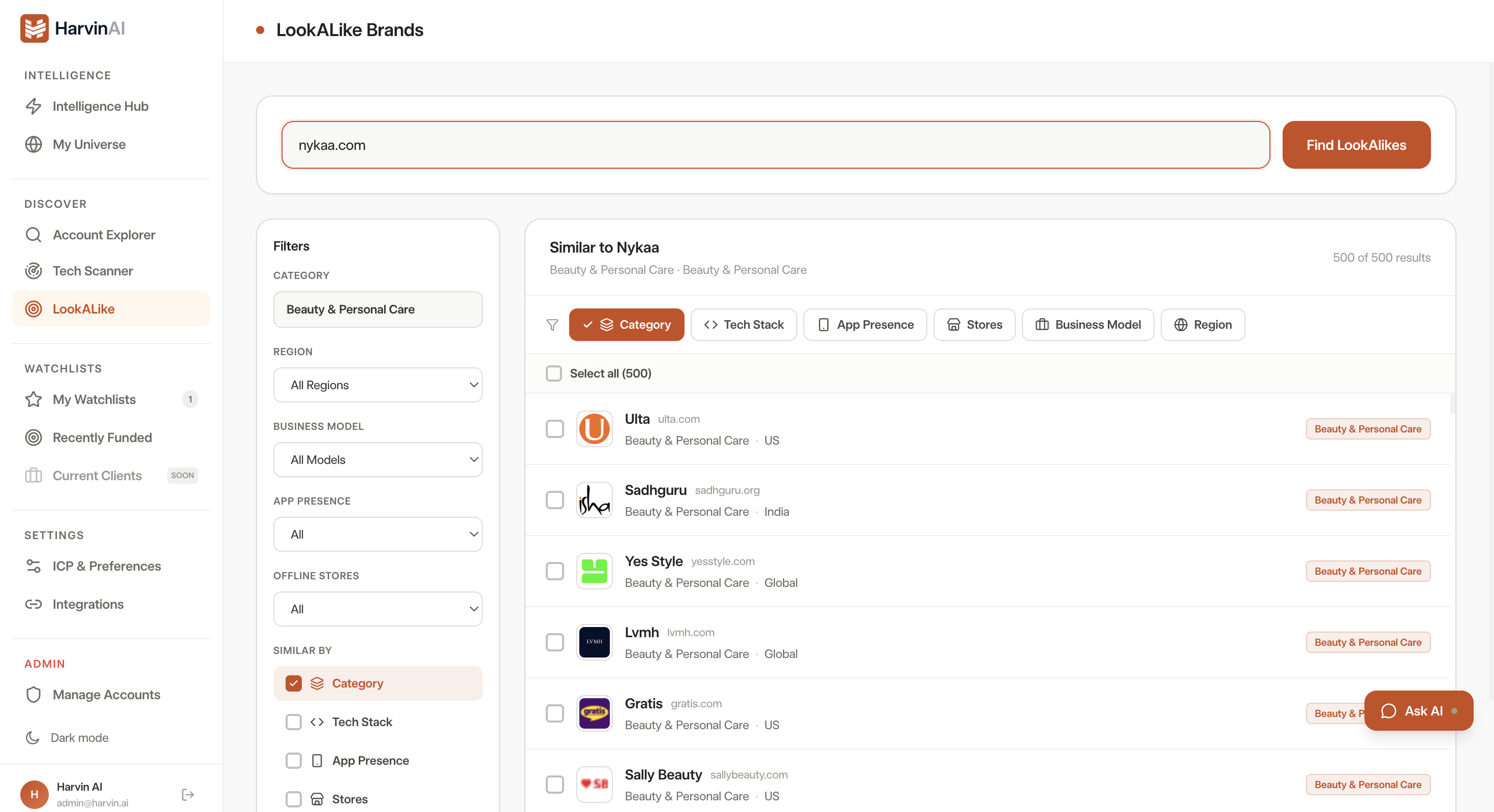Open the All Regions dropdown

(x=378, y=385)
